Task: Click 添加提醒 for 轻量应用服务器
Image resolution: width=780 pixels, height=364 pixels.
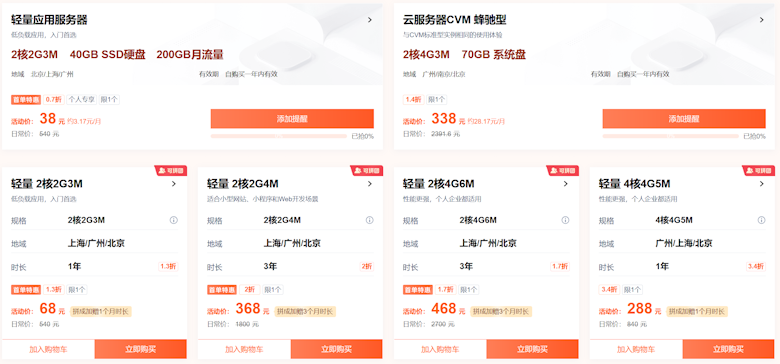Action: tap(292, 119)
